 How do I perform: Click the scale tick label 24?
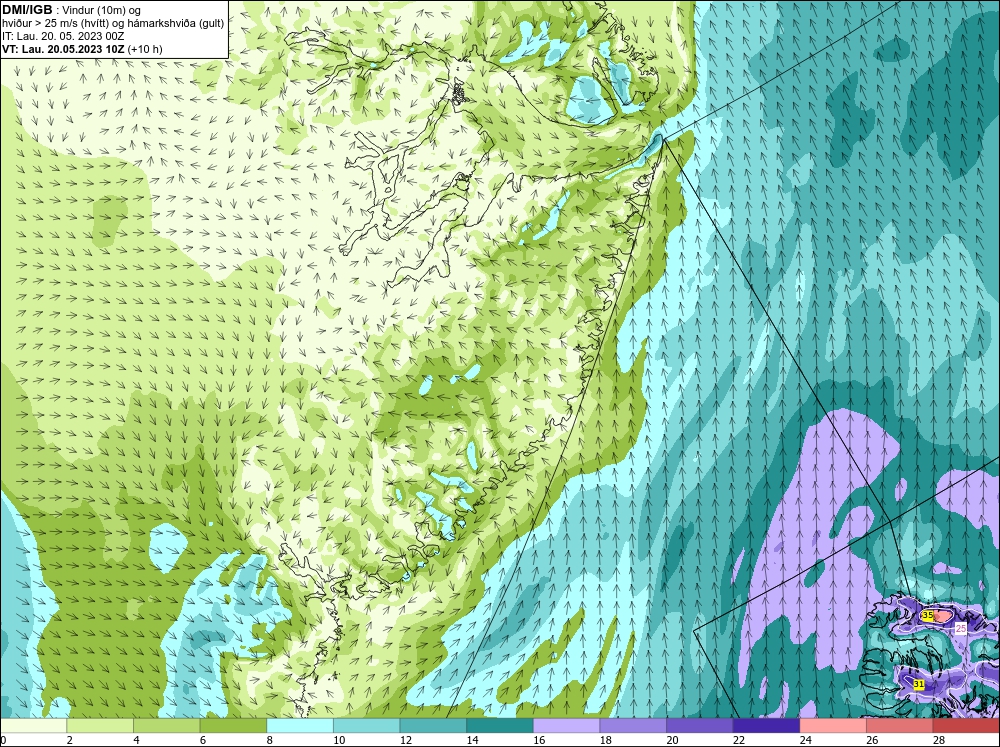click(805, 740)
